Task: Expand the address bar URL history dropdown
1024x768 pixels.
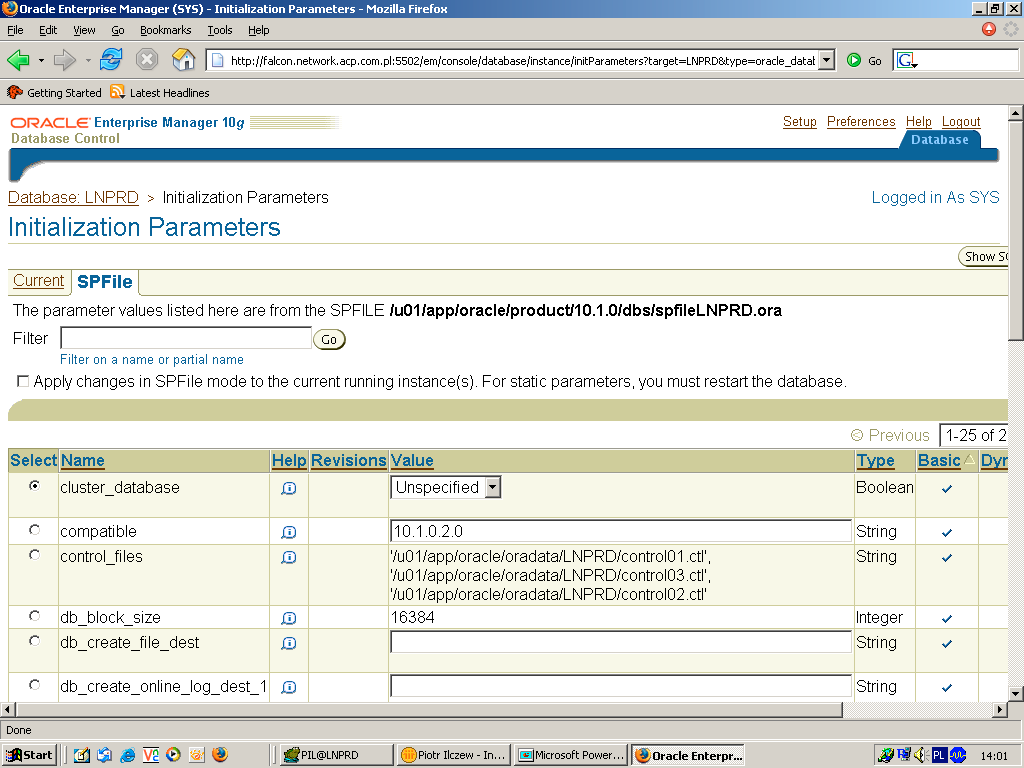Action: [x=827, y=60]
